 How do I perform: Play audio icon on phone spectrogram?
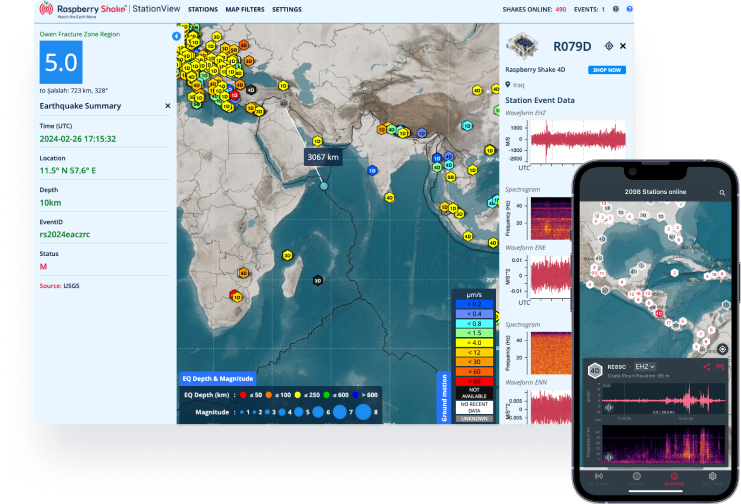pyautogui.click(x=609, y=457)
